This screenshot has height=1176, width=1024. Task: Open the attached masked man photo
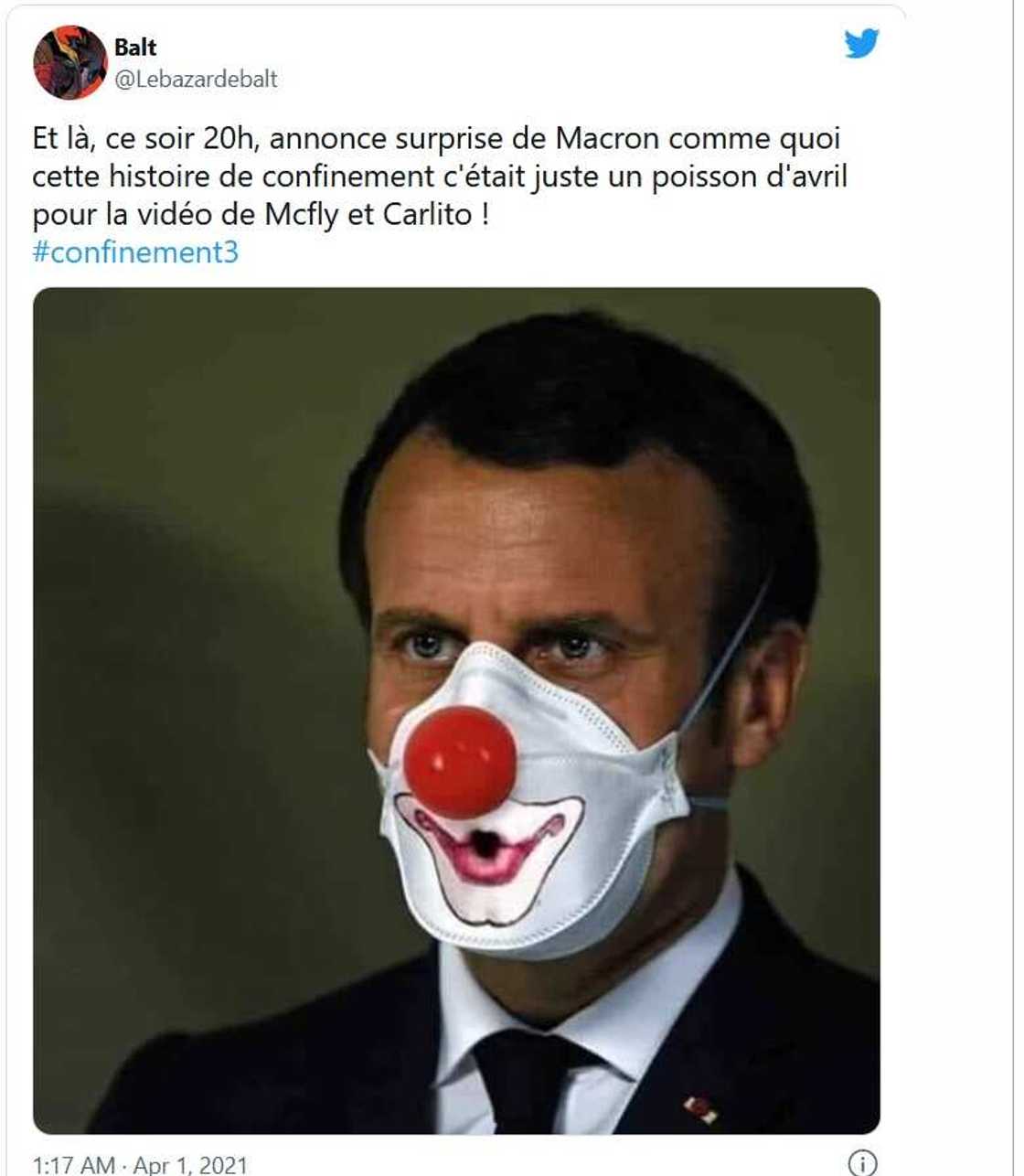click(456, 711)
